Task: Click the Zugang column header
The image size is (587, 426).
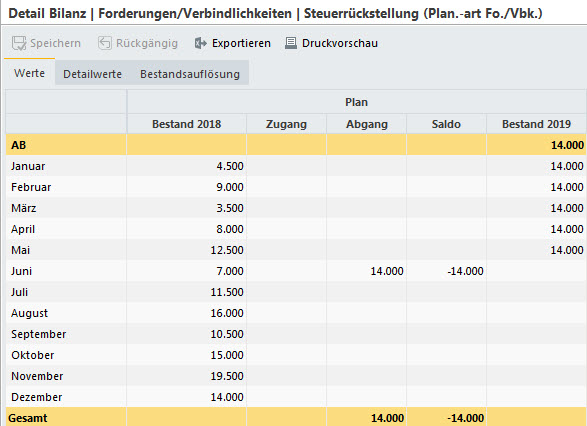Action: click(x=286, y=124)
